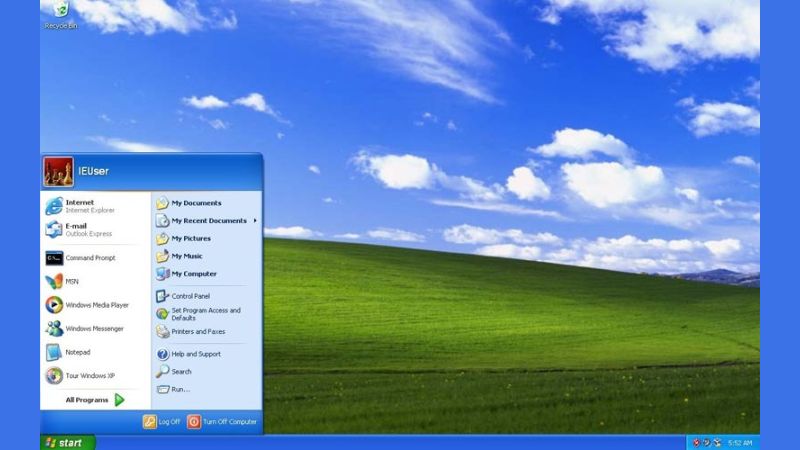Click the IEUser chess account picture

(58, 172)
